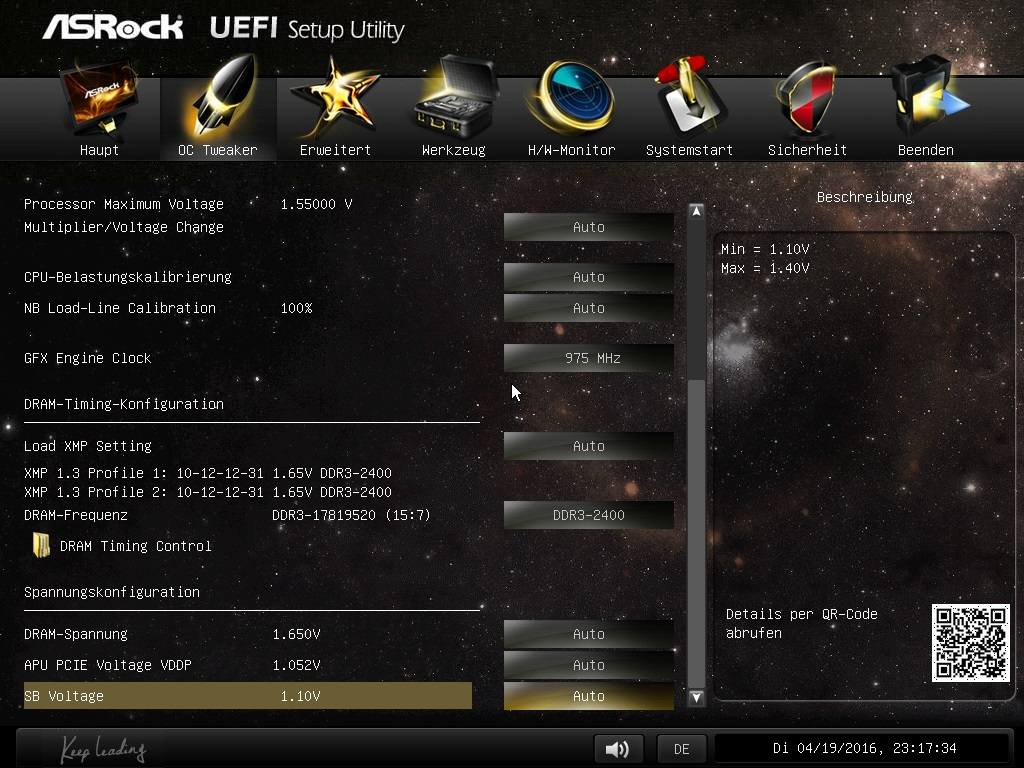Image resolution: width=1024 pixels, height=768 pixels.
Task: Click the XMP 1.3 Profile 2 line
Action: pos(208,492)
